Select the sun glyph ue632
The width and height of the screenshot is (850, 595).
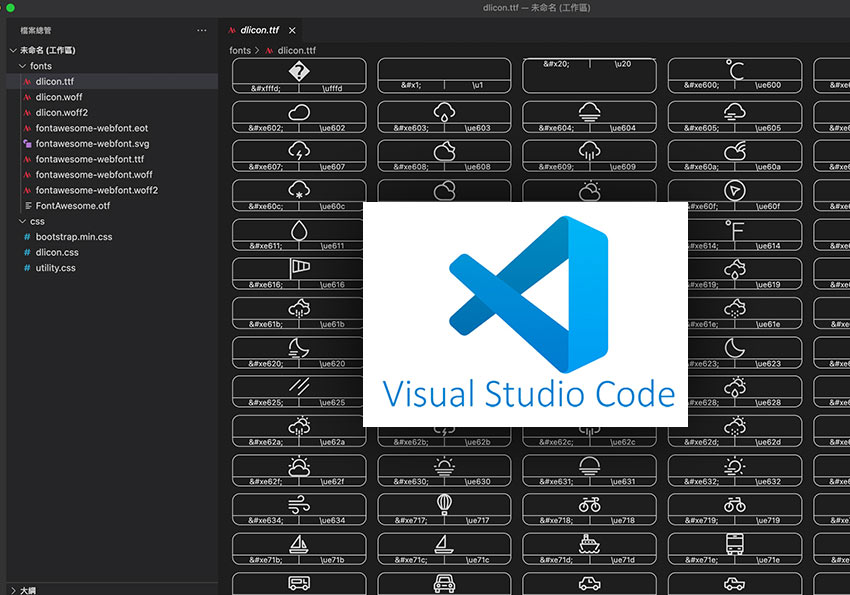click(x=735, y=466)
